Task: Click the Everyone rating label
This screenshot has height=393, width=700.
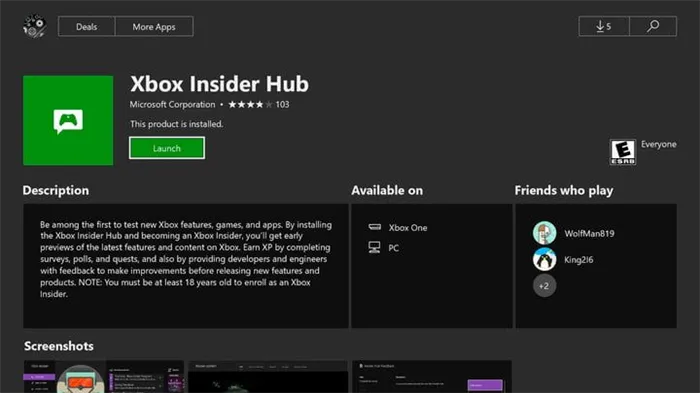Action: 658,144
